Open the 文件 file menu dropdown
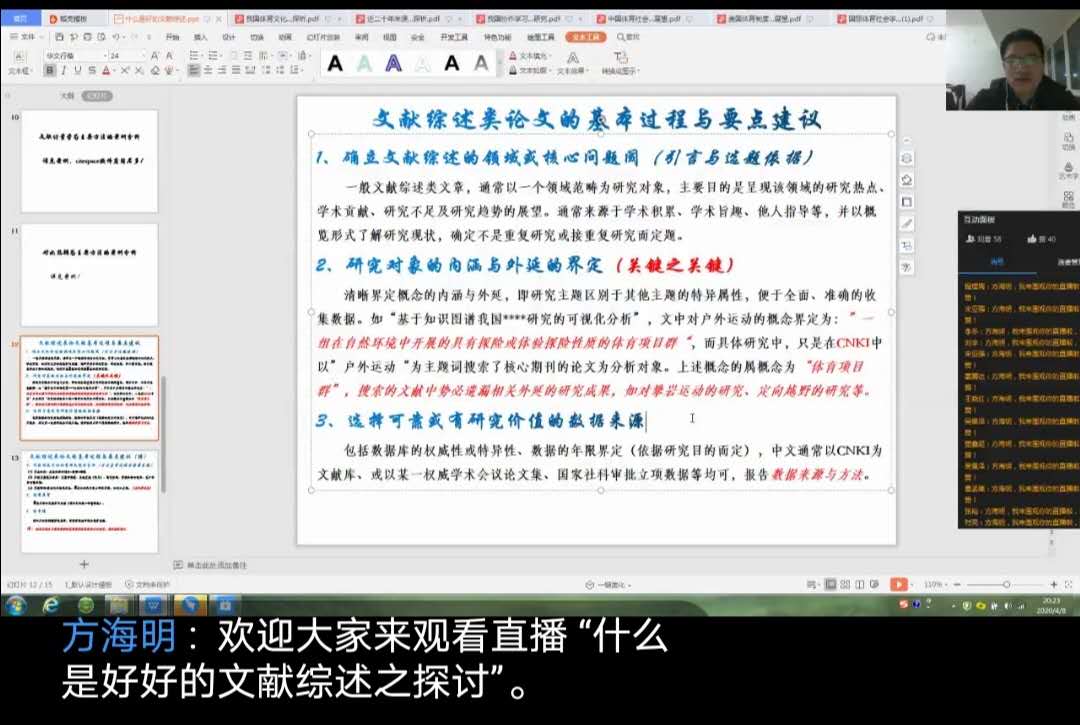The height and width of the screenshot is (725, 1080). tap(27, 37)
